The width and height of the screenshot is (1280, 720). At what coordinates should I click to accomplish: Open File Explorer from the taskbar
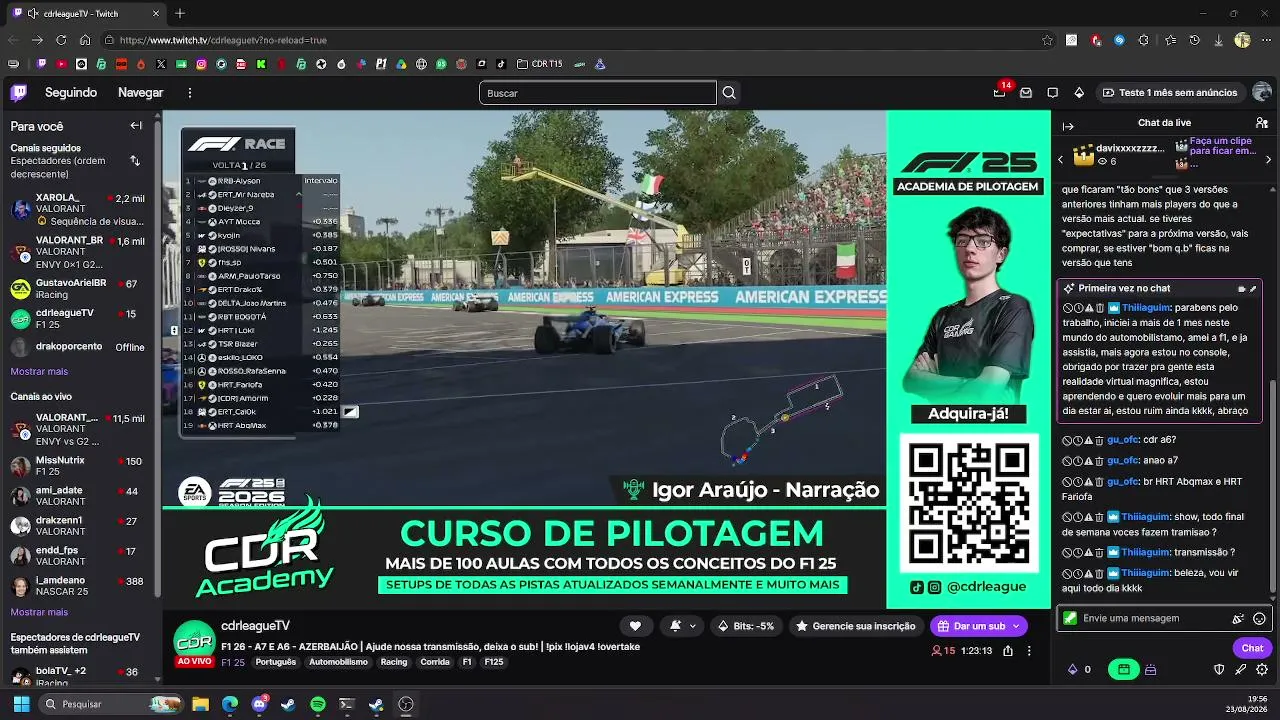pos(200,704)
